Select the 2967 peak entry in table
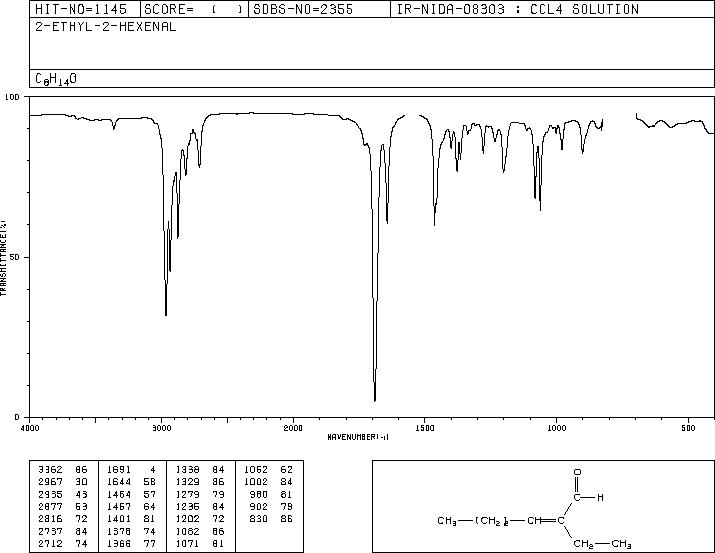The image size is (715, 553). click(x=63, y=482)
